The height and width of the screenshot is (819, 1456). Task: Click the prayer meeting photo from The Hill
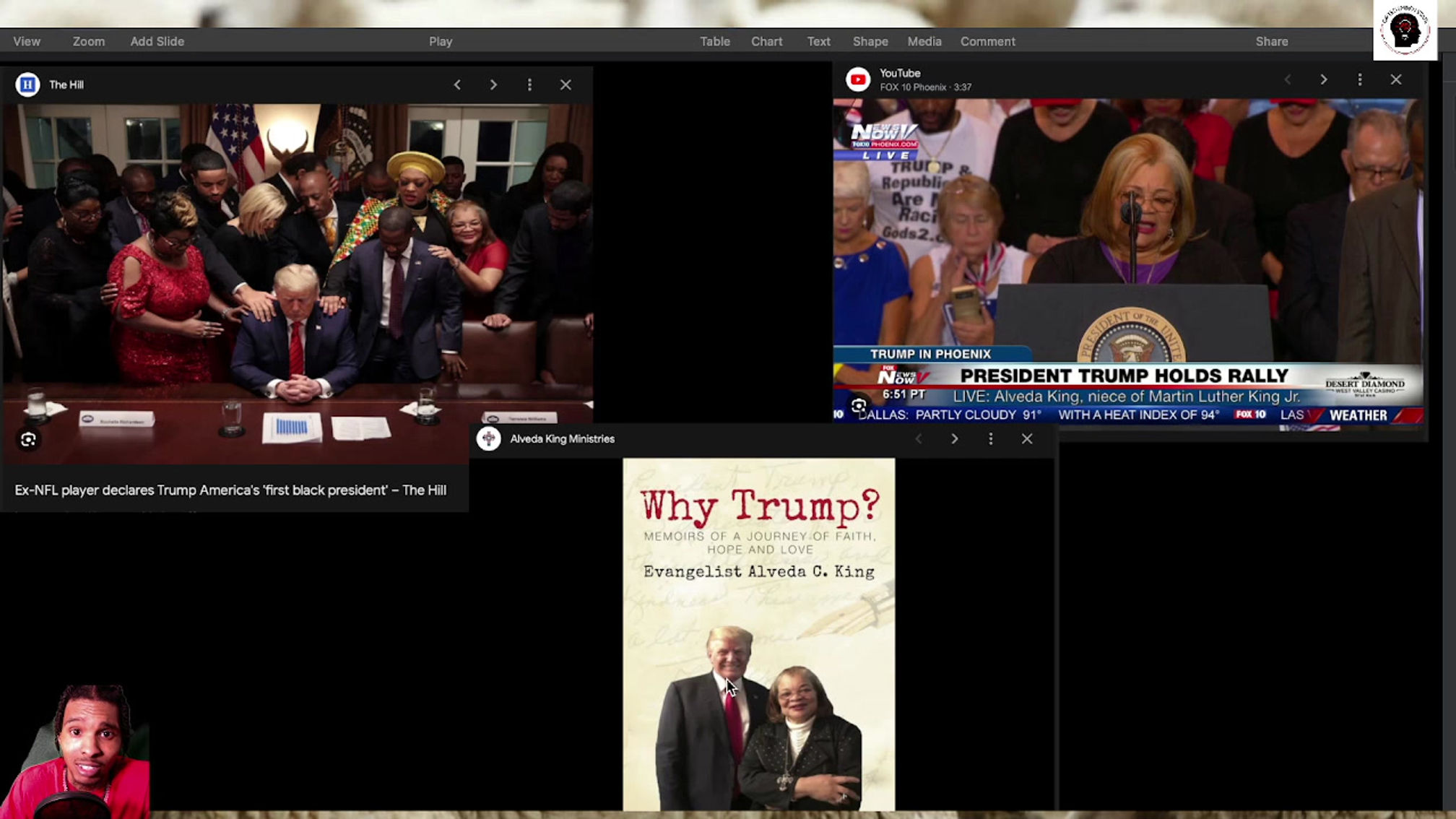pos(297,284)
